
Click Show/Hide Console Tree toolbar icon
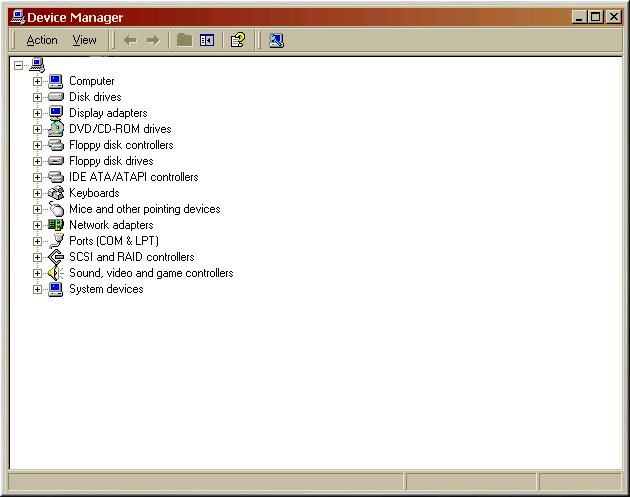click(x=207, y=40)
